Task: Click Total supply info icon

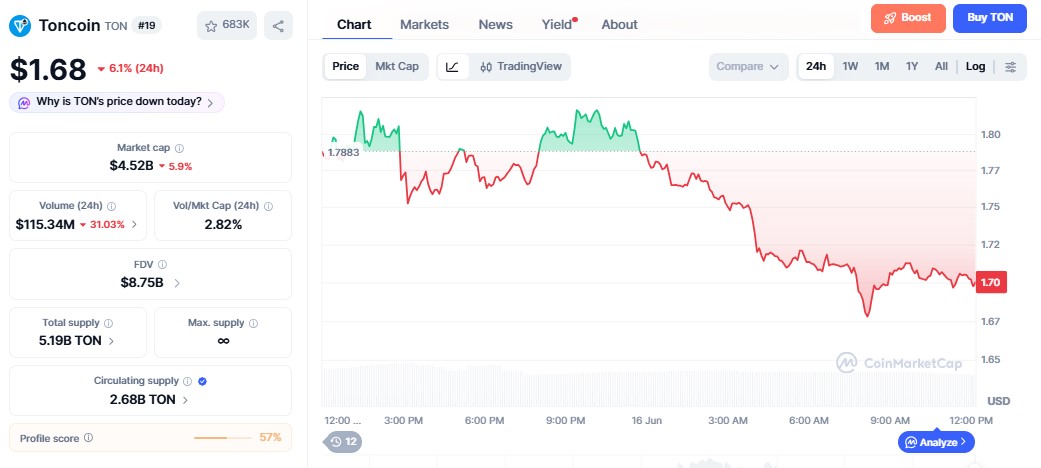Action: (108, 323)
